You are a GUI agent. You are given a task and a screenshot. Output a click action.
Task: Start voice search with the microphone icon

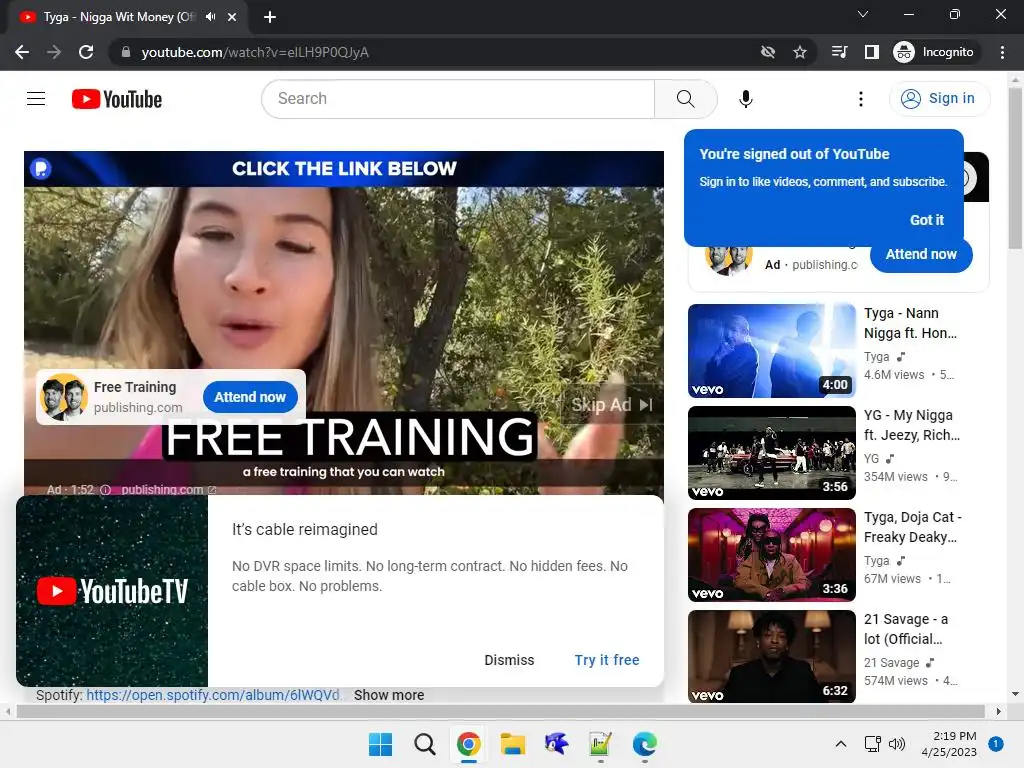click(x=745, y=99)
